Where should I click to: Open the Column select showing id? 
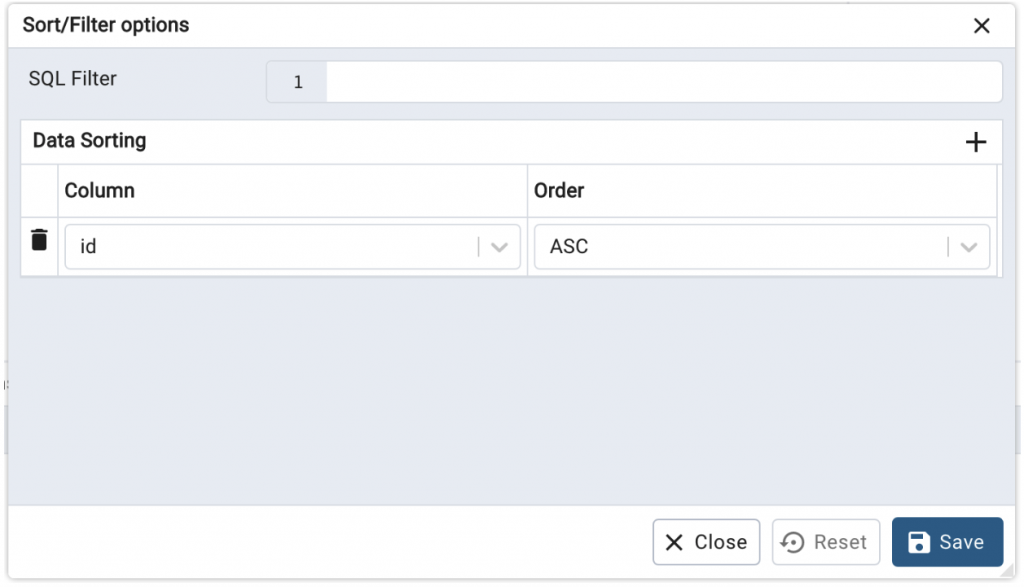click(270, 246)
